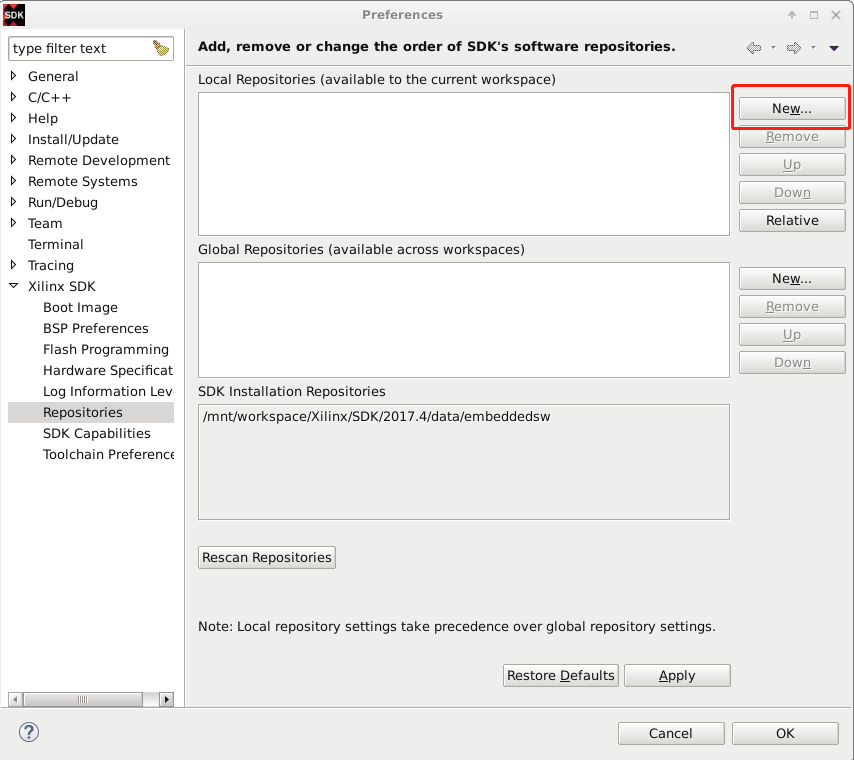Confirm preferences with the OK button
This screenshot has height=760, width=854.
click(785, 733)
